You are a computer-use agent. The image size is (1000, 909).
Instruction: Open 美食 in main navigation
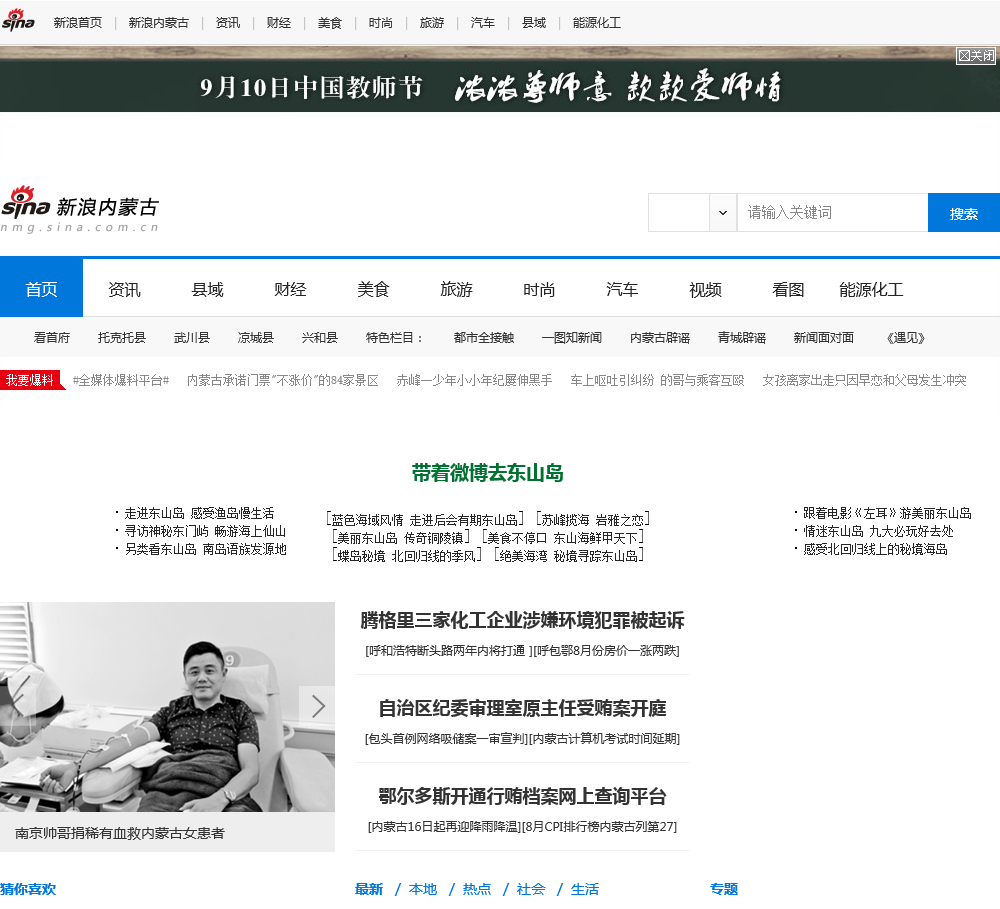[x=373, y=290]
